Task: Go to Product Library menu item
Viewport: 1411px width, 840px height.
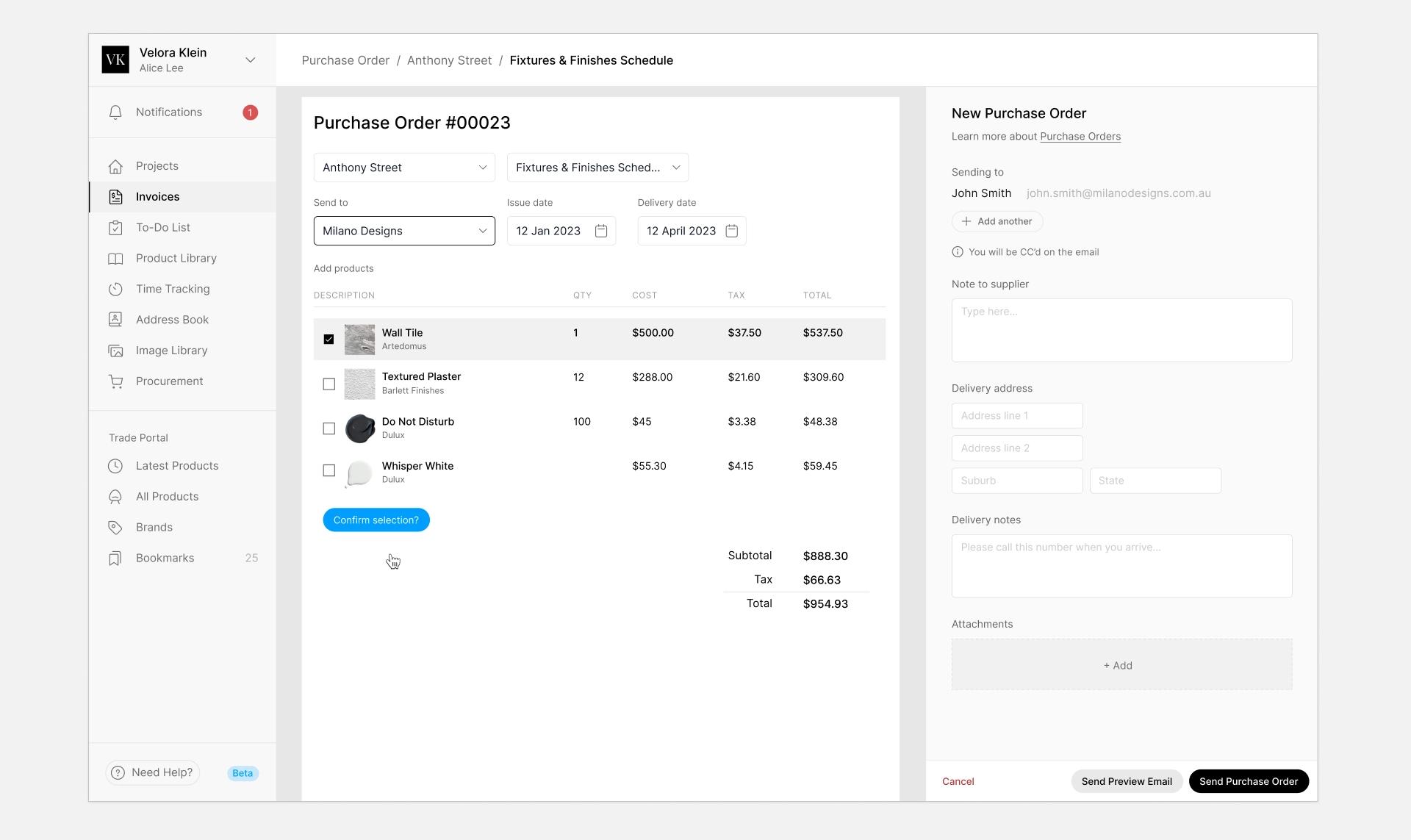Action: (182, 259)
